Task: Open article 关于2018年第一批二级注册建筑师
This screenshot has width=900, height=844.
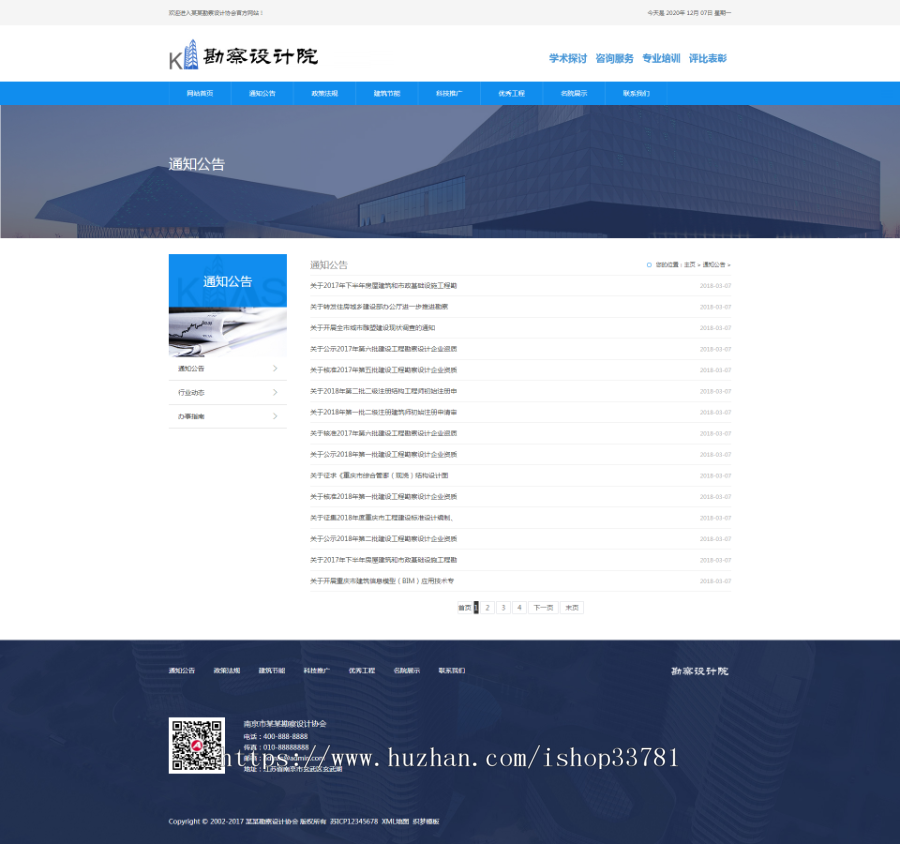Action: pyautogui.click(x=383, y=412)
